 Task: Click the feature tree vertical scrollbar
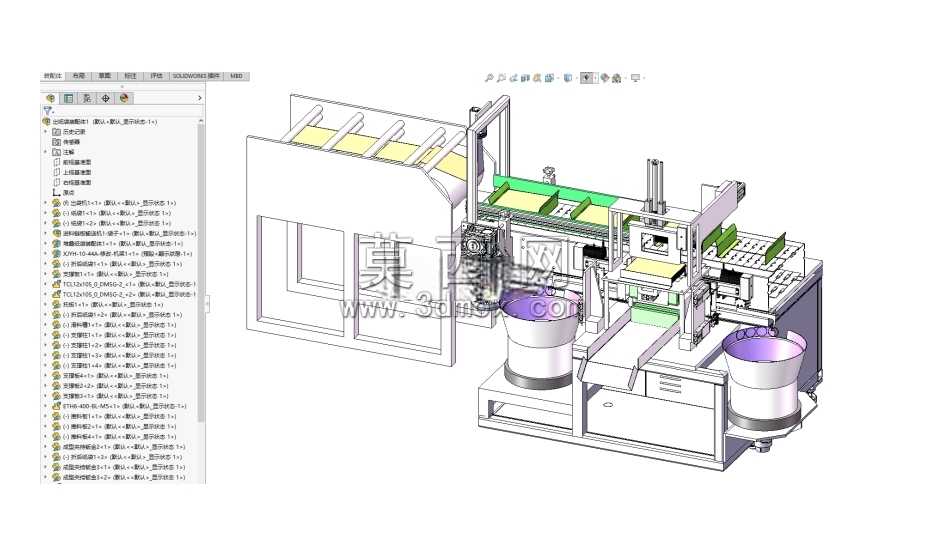201,273
